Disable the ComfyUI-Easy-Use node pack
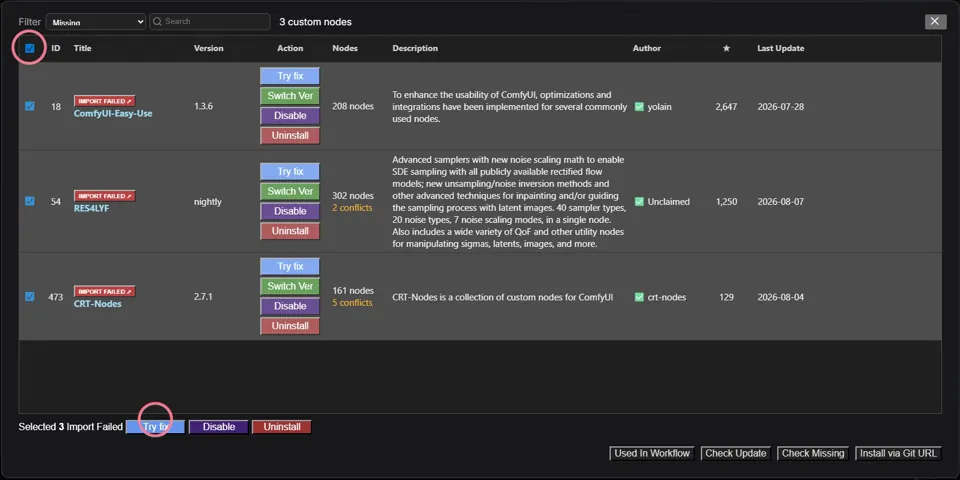The image size is (960, 480). pos(290,116)
